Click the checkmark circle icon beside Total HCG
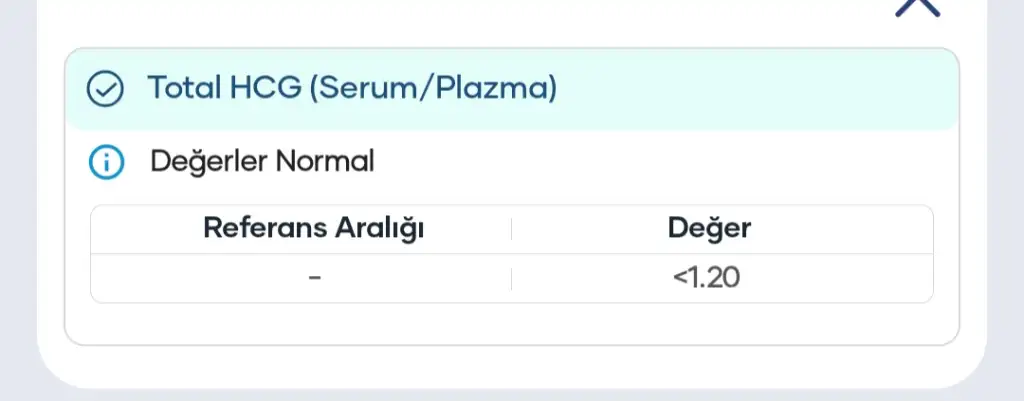Screen dimensions: 1024x401 click(x=104, y=89)
